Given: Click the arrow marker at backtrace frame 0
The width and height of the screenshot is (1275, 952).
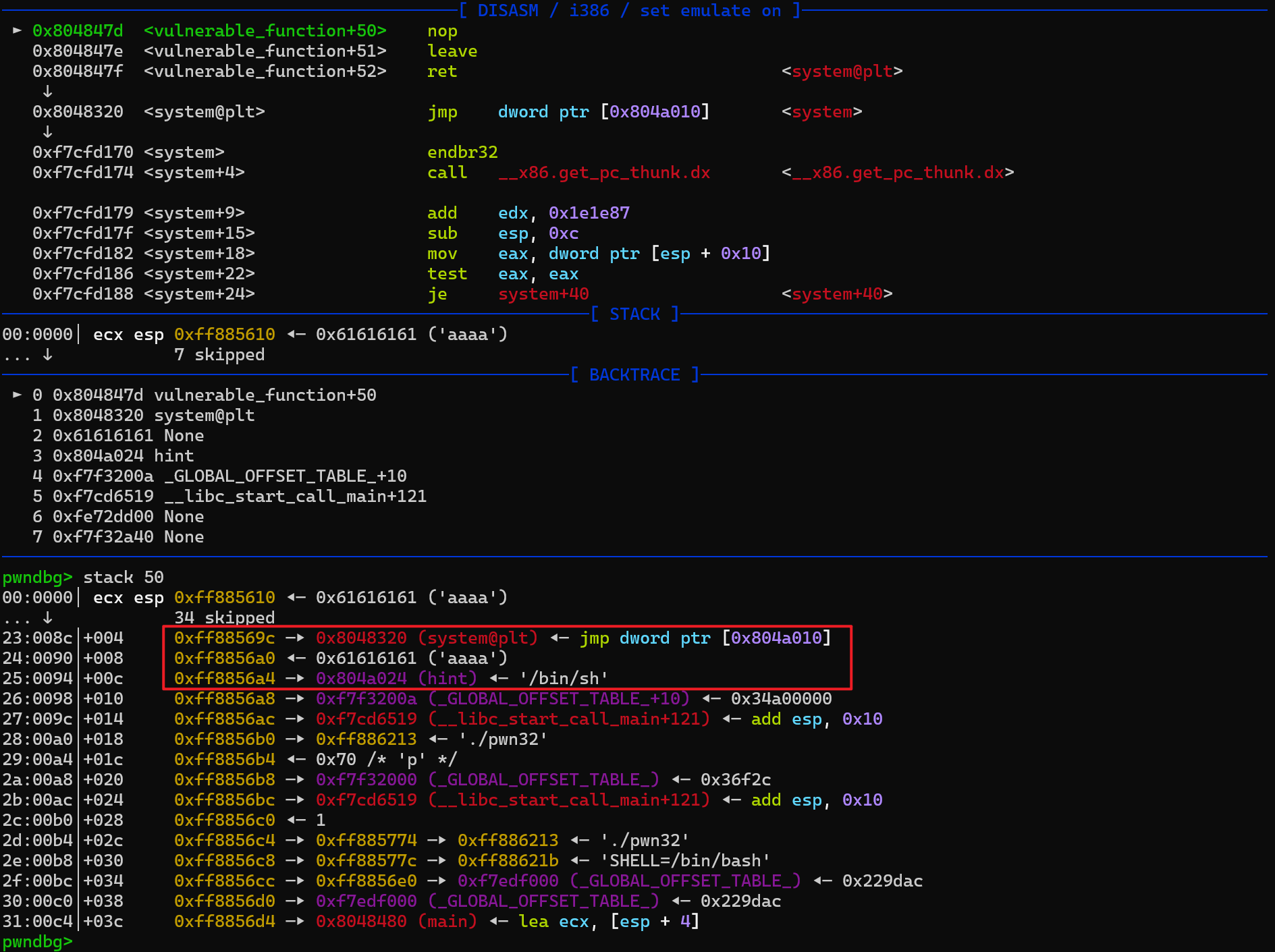Looking at the screenshot, I should point(17,395).
